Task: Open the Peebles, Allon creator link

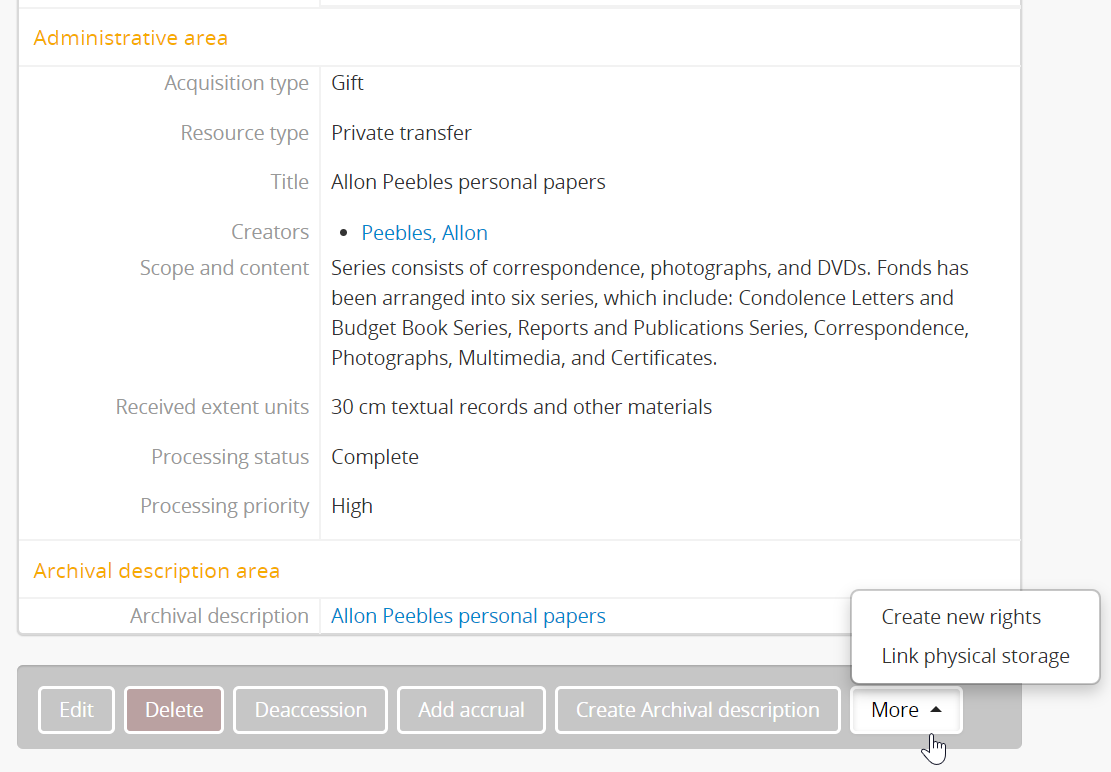Action: pyautogui.click(x=424, y=233)
